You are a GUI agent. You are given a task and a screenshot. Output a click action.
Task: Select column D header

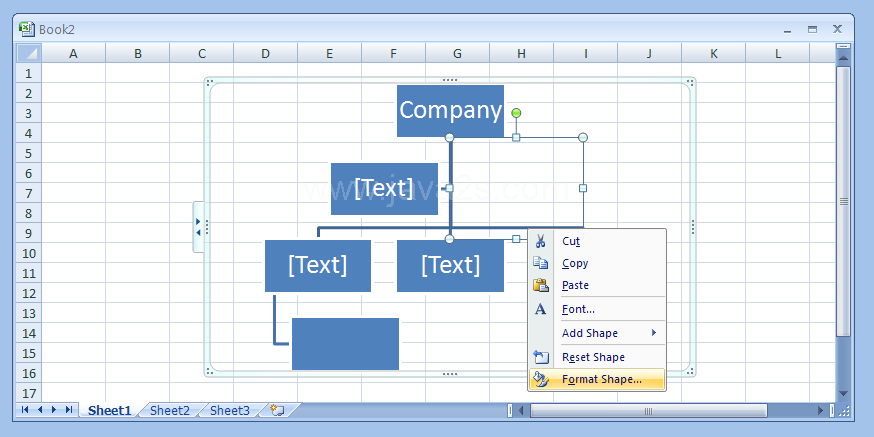click(265, 54)
